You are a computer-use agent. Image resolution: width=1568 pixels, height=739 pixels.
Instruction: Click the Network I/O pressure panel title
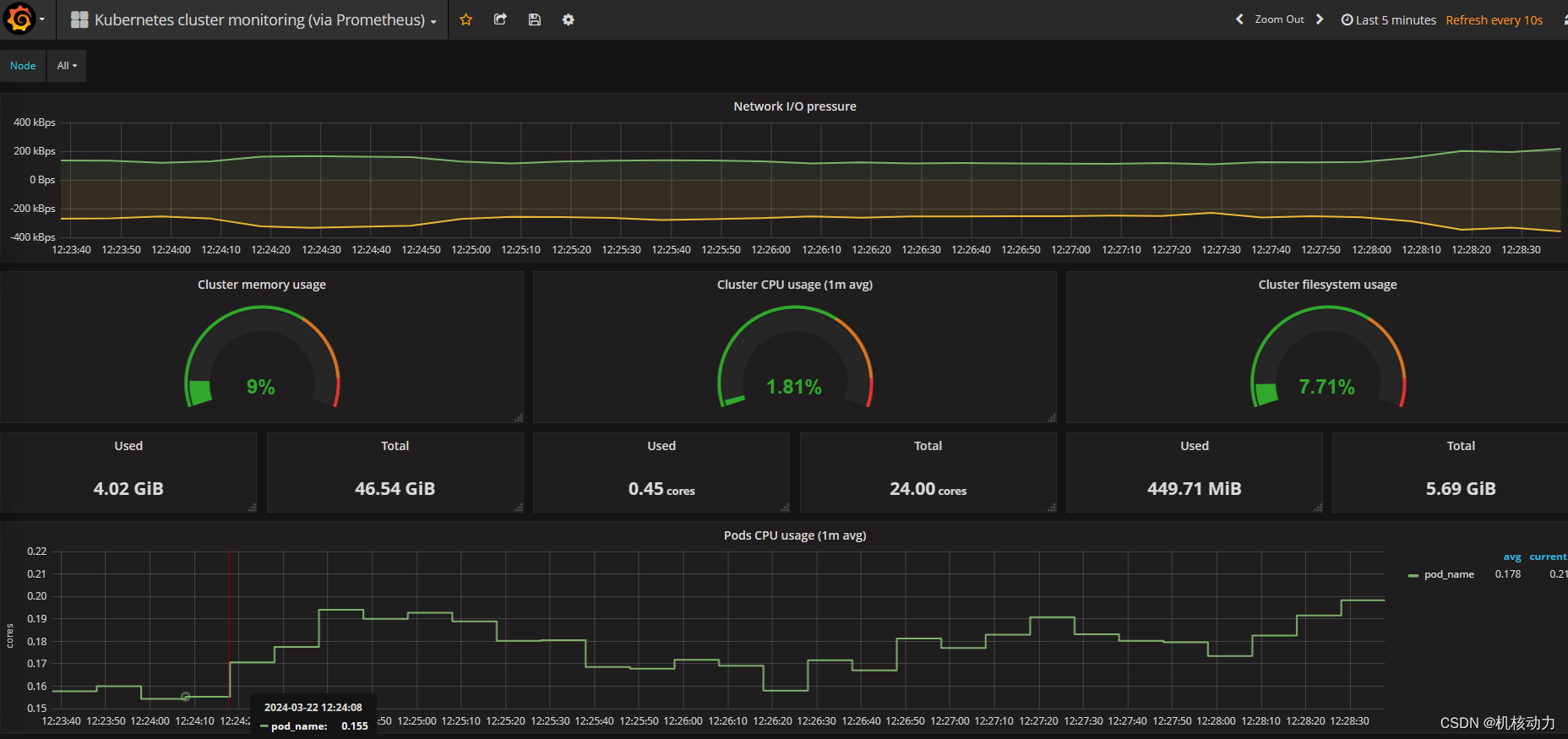pos(795,106)
